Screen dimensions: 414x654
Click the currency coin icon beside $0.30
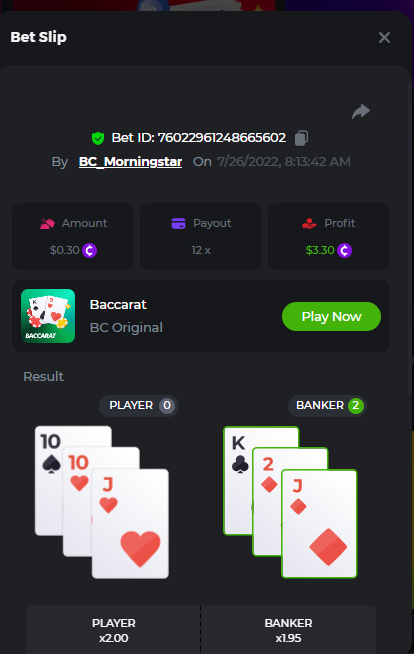click(x=90, y=250)
